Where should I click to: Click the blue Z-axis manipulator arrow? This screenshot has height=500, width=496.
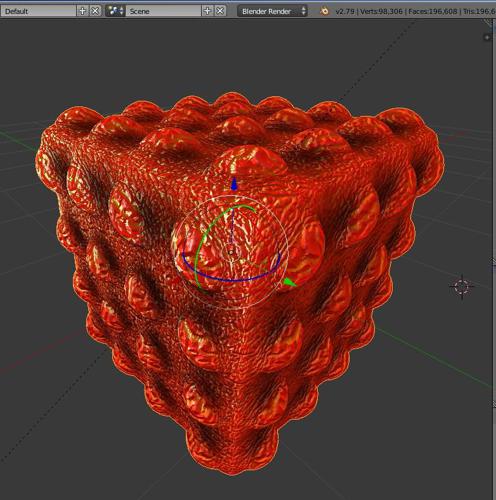pos(234,184)
